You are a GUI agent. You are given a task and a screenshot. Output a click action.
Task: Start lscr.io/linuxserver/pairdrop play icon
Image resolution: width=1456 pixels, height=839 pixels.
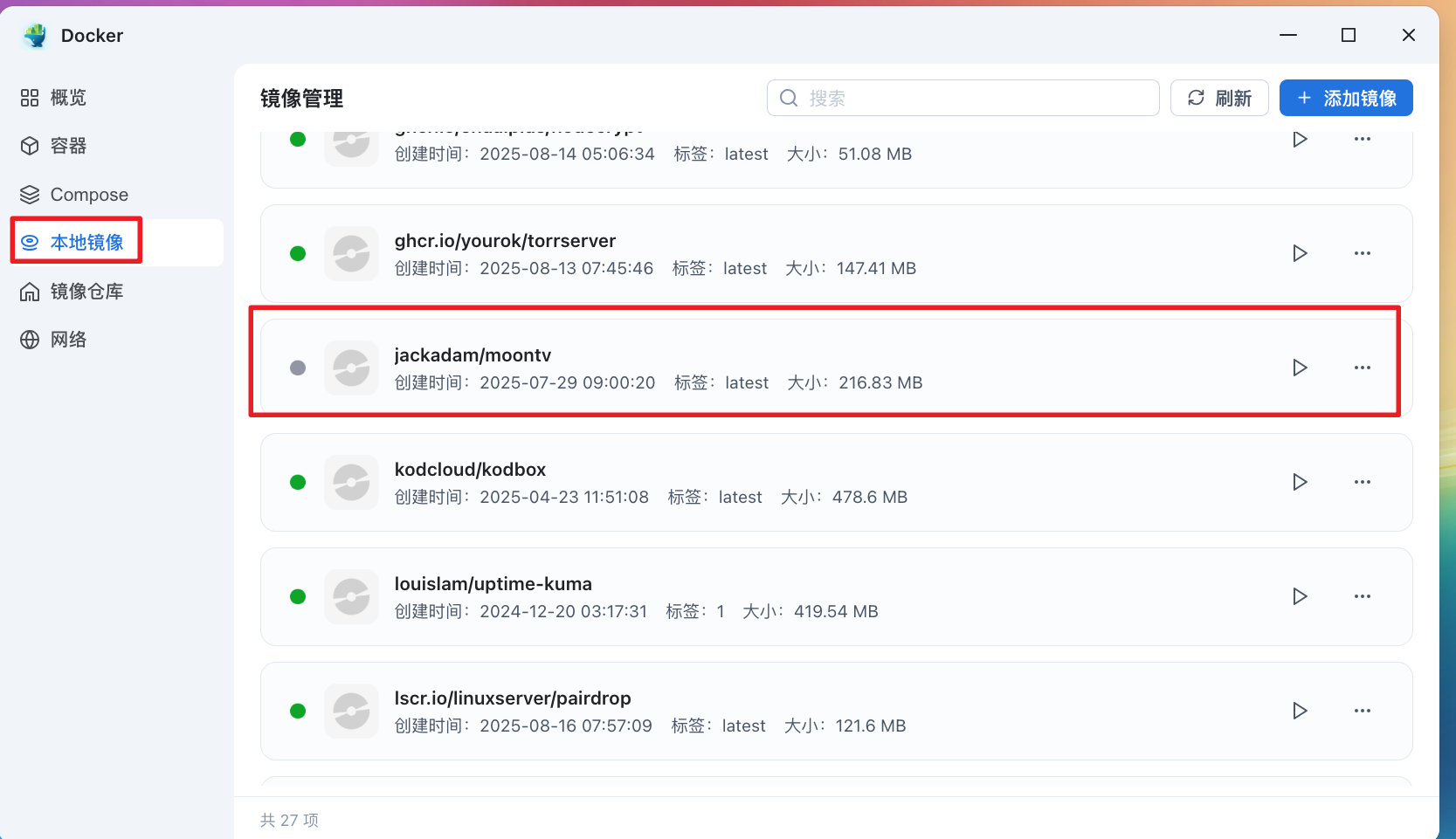[1300, 711]
